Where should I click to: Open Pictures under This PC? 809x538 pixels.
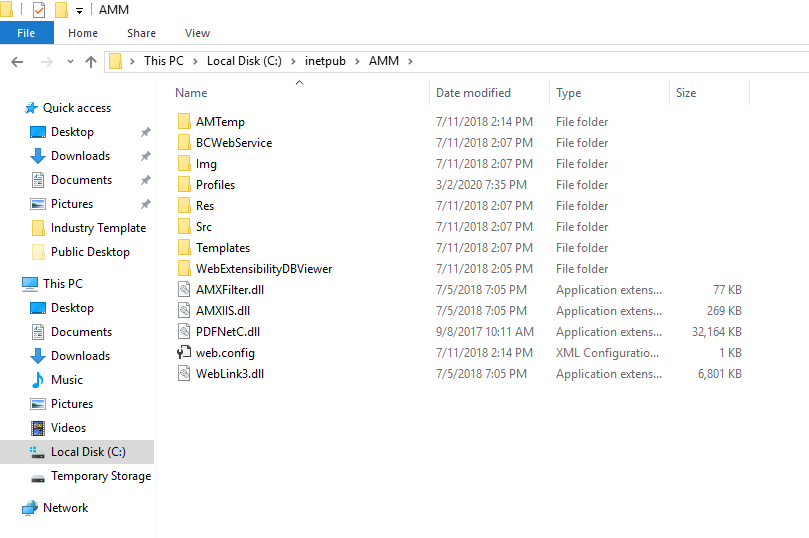tap(72, 404)
